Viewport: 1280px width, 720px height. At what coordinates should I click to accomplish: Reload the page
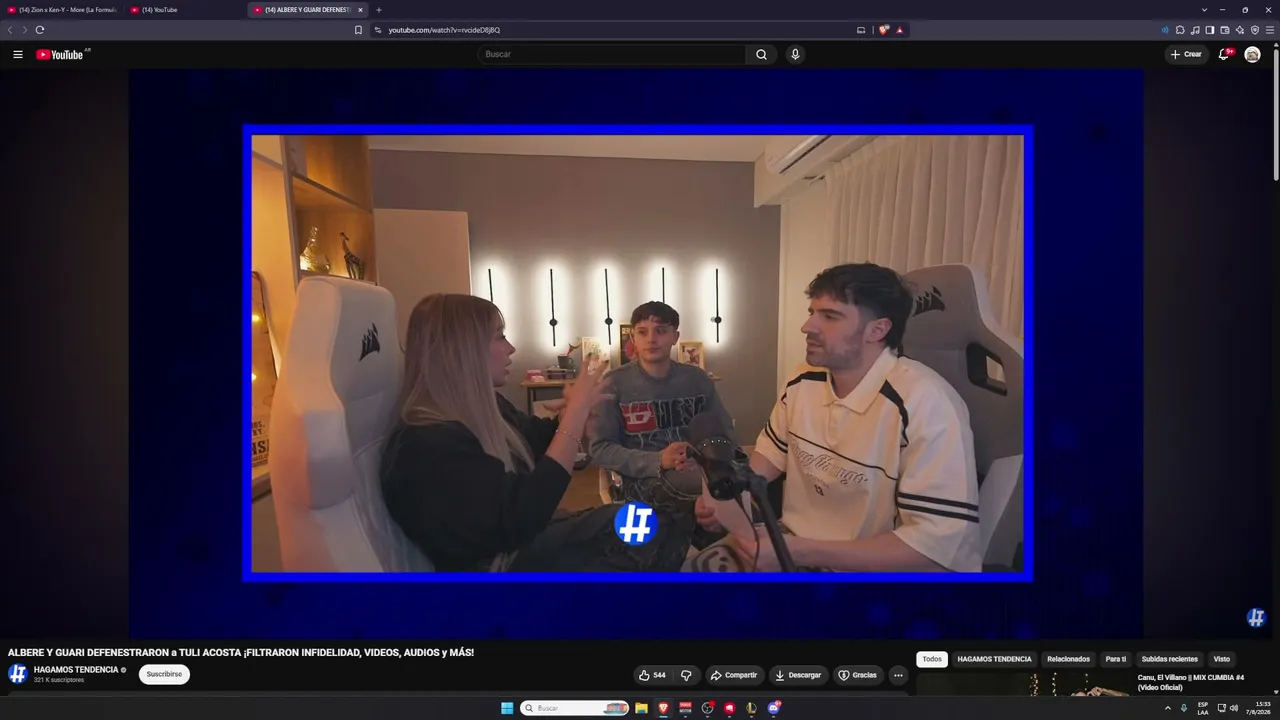coord(40,30)
